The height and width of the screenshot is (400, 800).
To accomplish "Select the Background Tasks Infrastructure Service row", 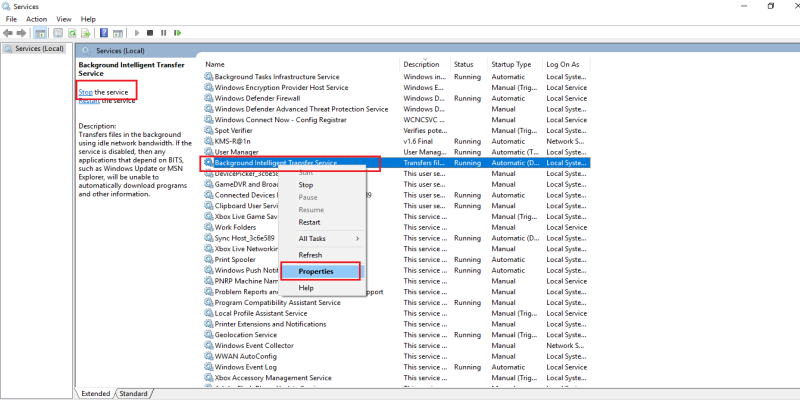I will click(396, 77).
